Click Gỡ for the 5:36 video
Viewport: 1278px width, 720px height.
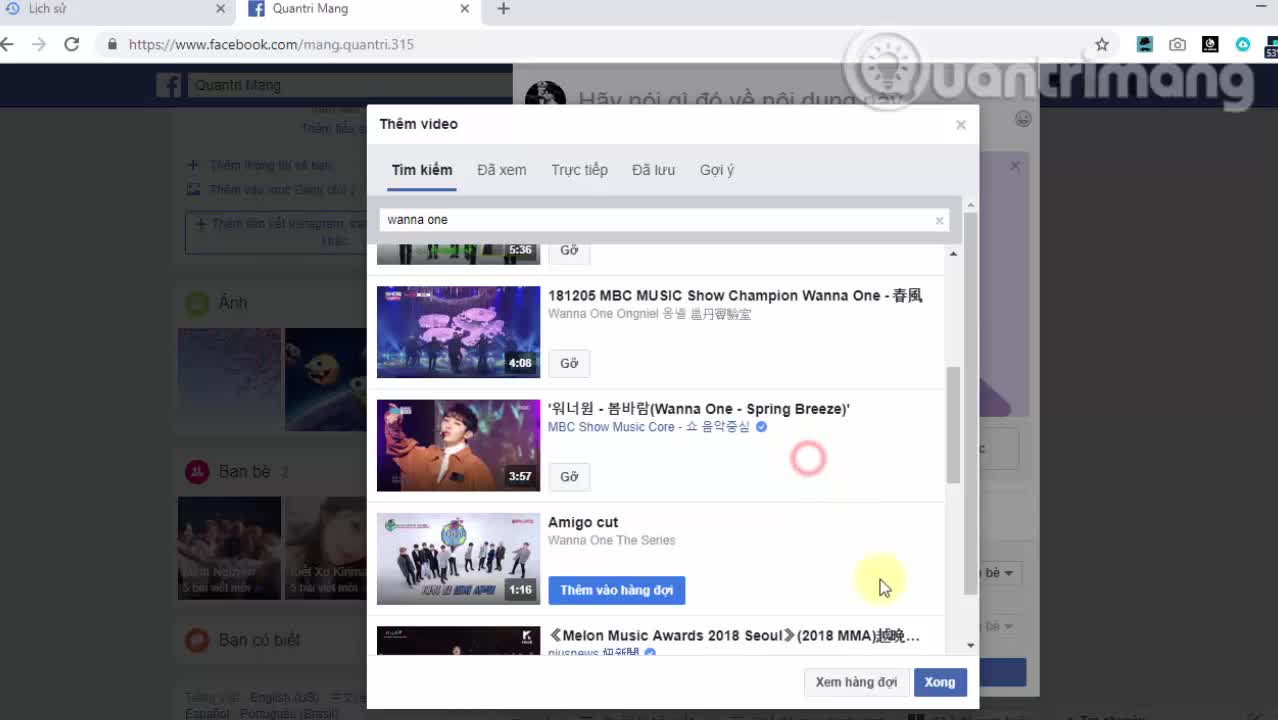point(569,250)
